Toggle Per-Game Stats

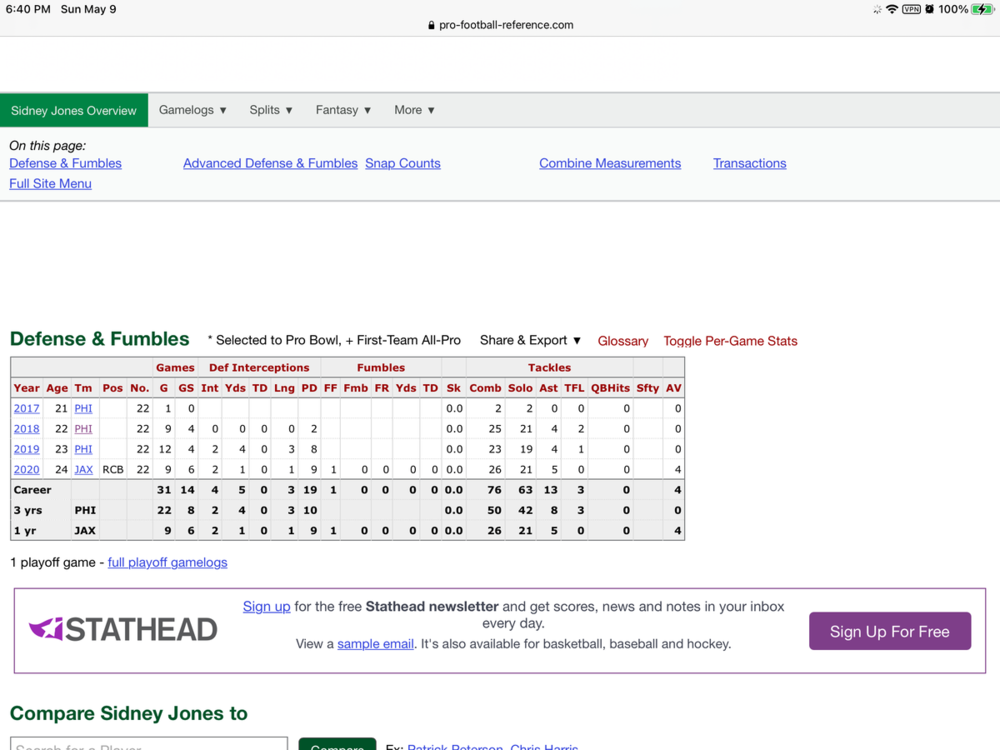click(730, 341)
